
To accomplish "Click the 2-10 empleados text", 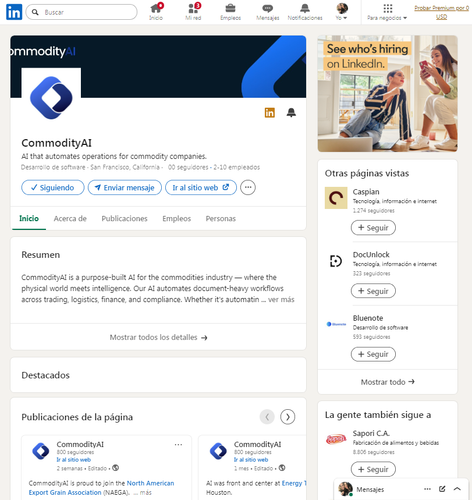I will (x=237, y=167).
